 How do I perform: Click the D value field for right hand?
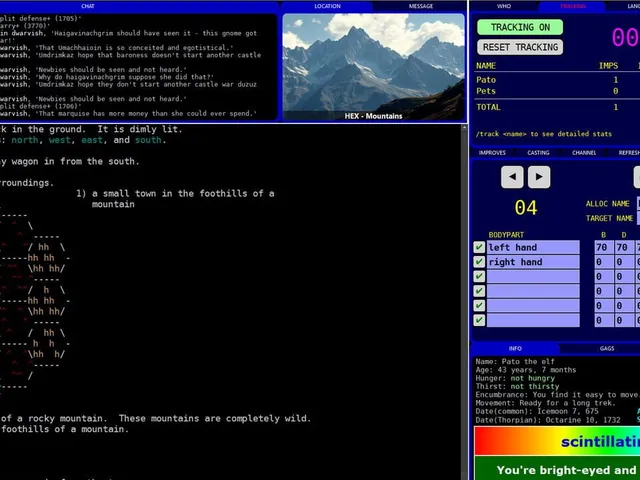pos(624,262)
